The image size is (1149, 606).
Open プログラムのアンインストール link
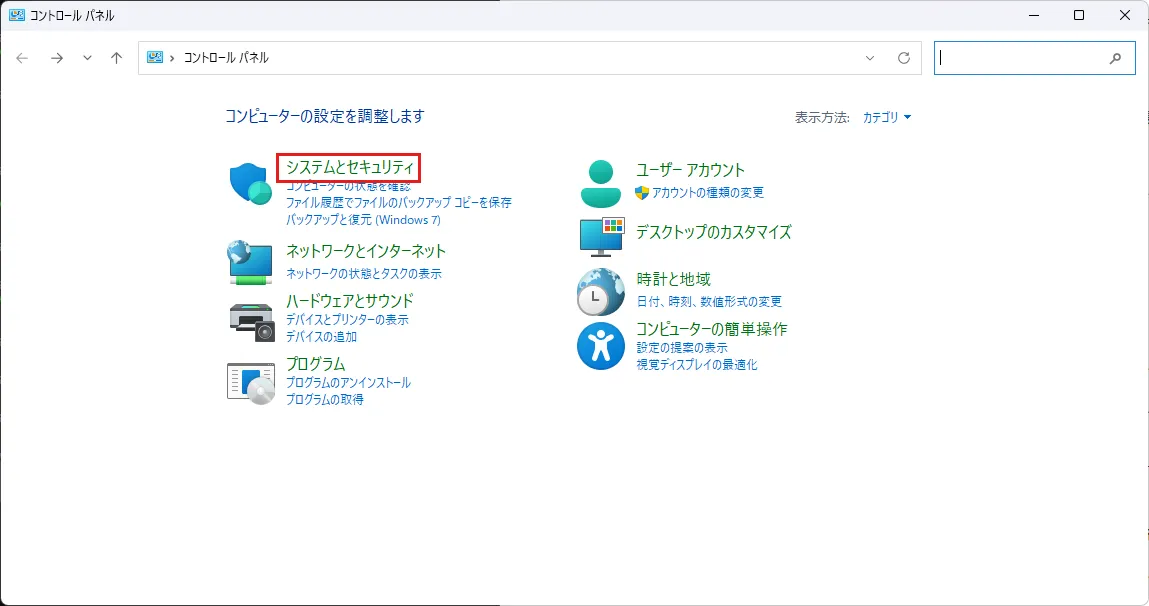[348, 383]
